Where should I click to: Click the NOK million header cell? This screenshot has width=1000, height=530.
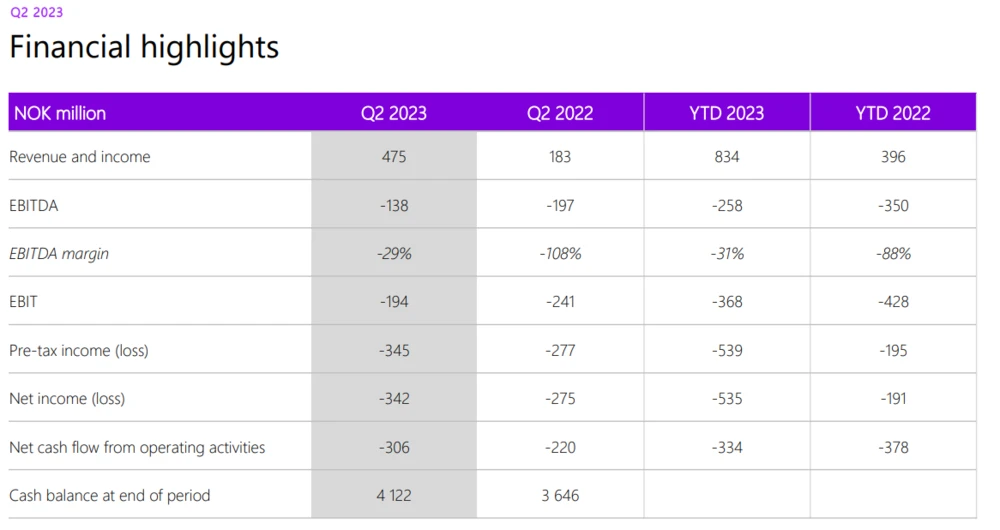click(x=60, y=113)
